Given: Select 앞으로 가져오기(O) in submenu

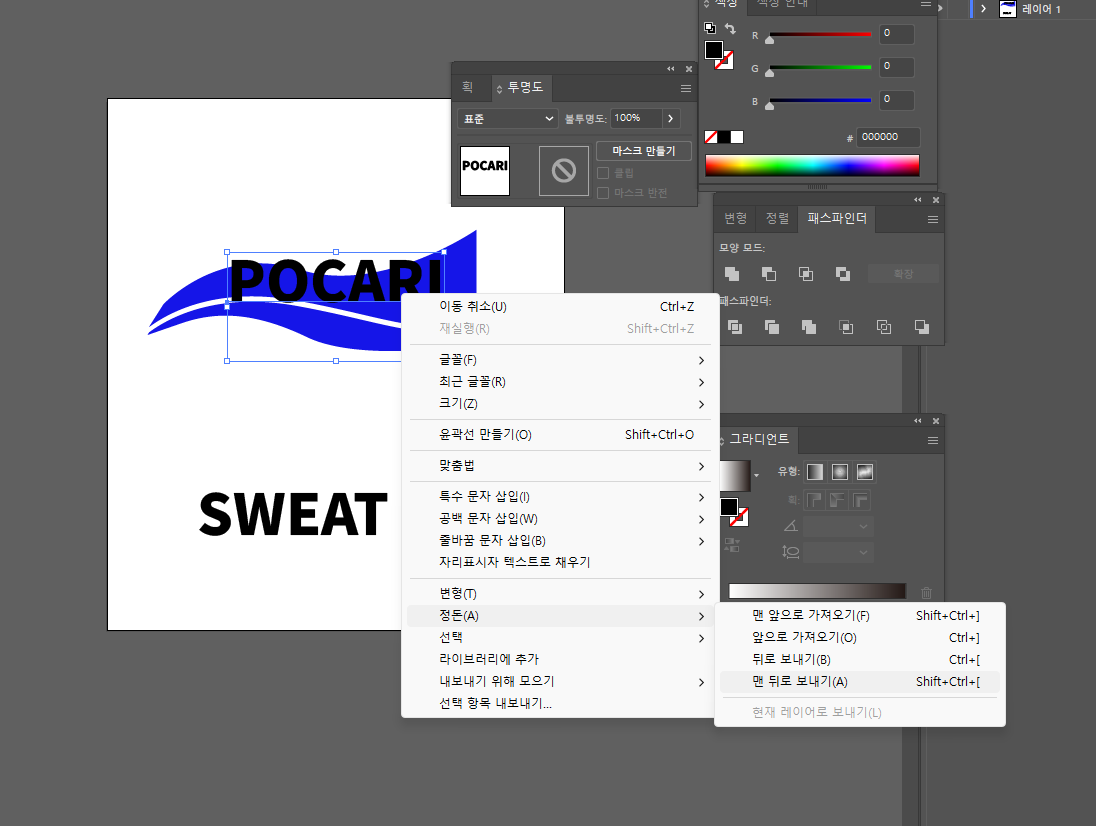Looking at the screenshot, I should click(860, 637).
